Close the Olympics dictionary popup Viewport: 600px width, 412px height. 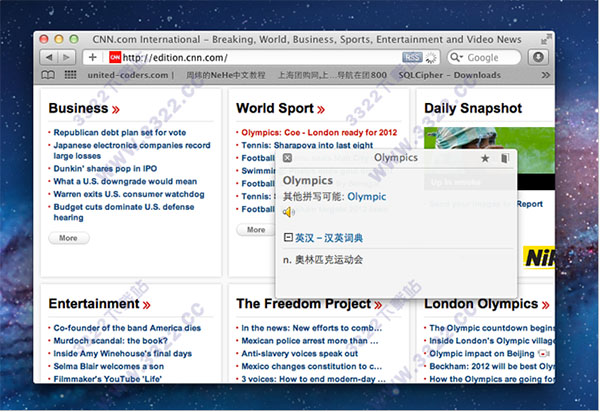pyautogui.click(x=287, y=158)
